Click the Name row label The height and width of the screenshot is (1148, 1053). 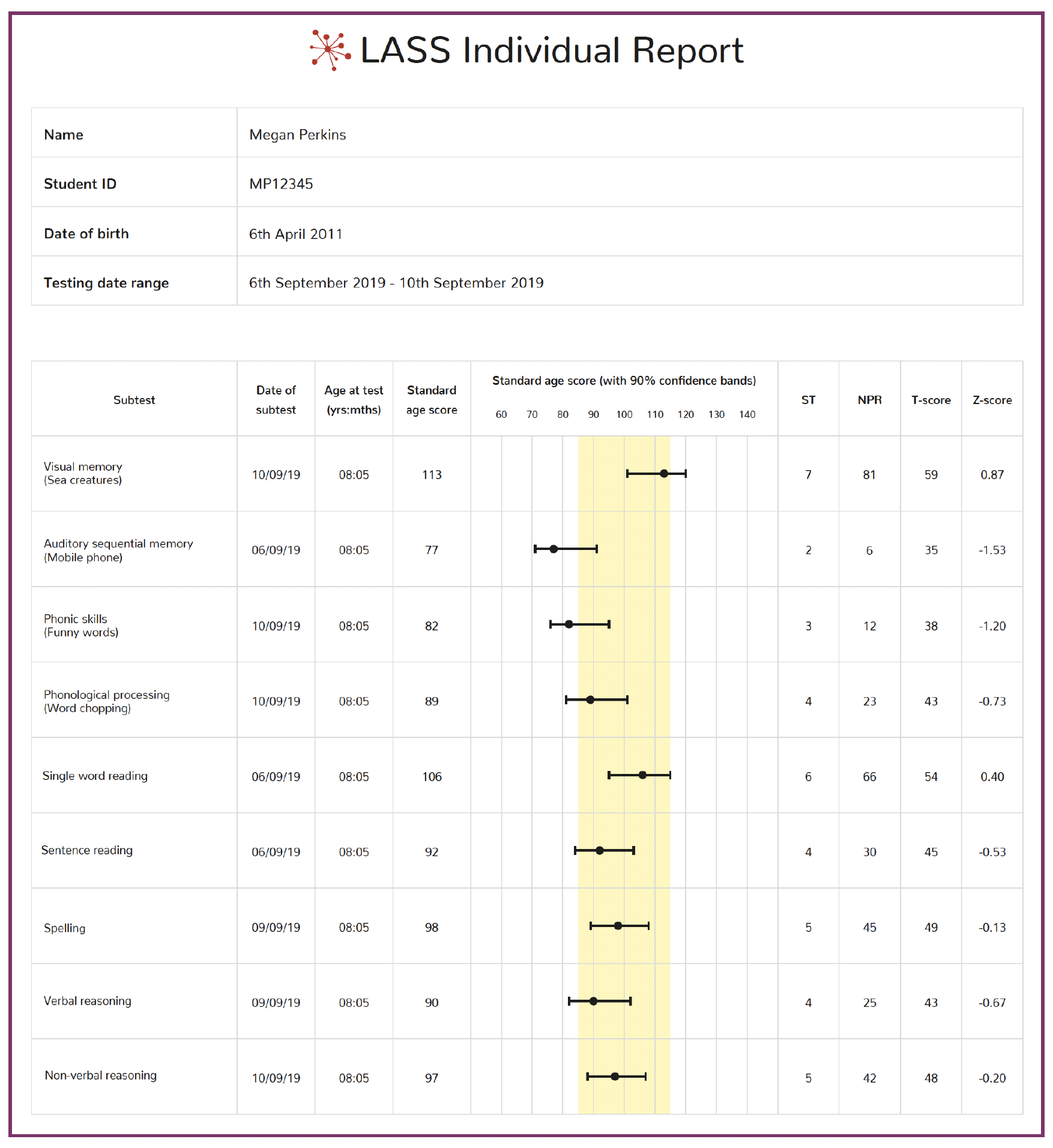(64, 134)
